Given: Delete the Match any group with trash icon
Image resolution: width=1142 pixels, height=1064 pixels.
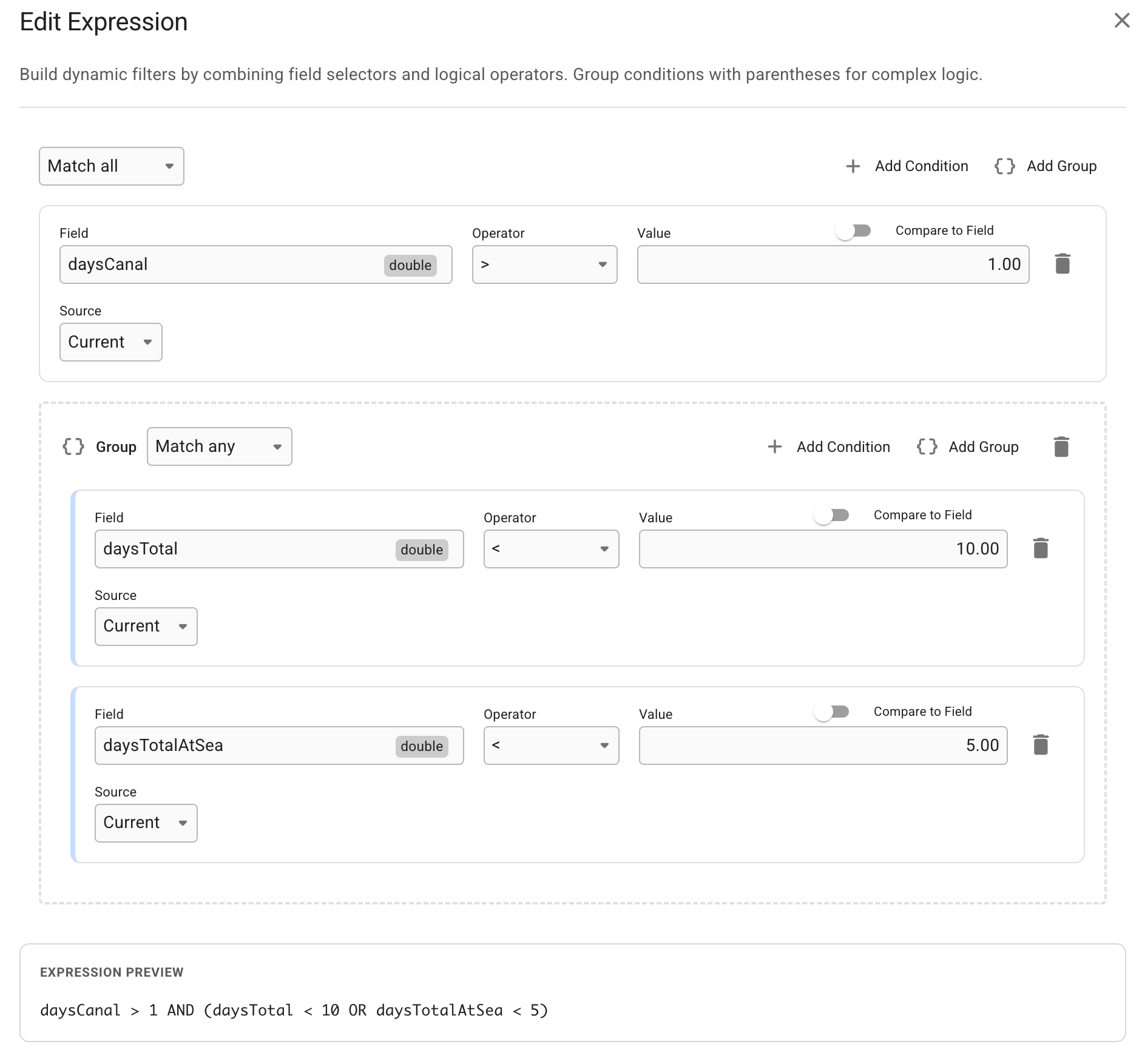Looking at the screenshot, I should 1061,447.
